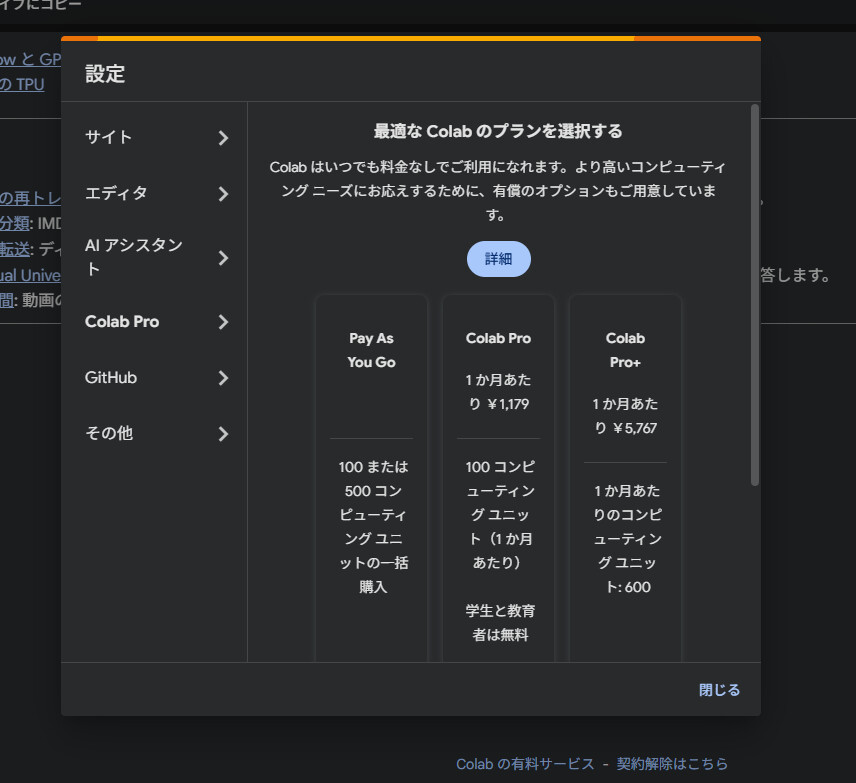Viewport: 856px width, 783px height.
Task: Open the サイト settings section
Action: [x=109, y=138]
